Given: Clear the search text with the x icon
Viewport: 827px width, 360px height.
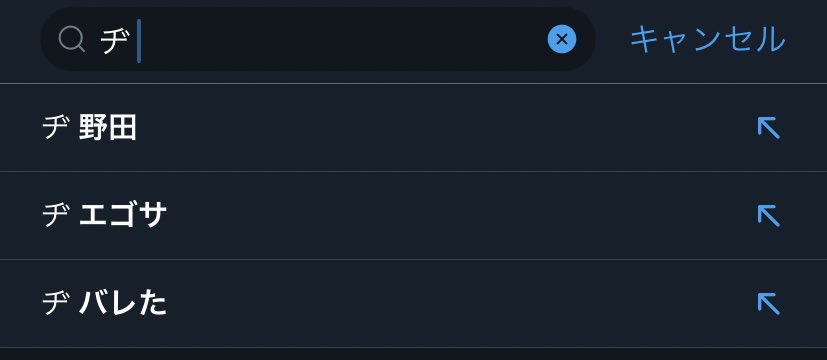Looking at the screenshot, I should tap(562, 39).
